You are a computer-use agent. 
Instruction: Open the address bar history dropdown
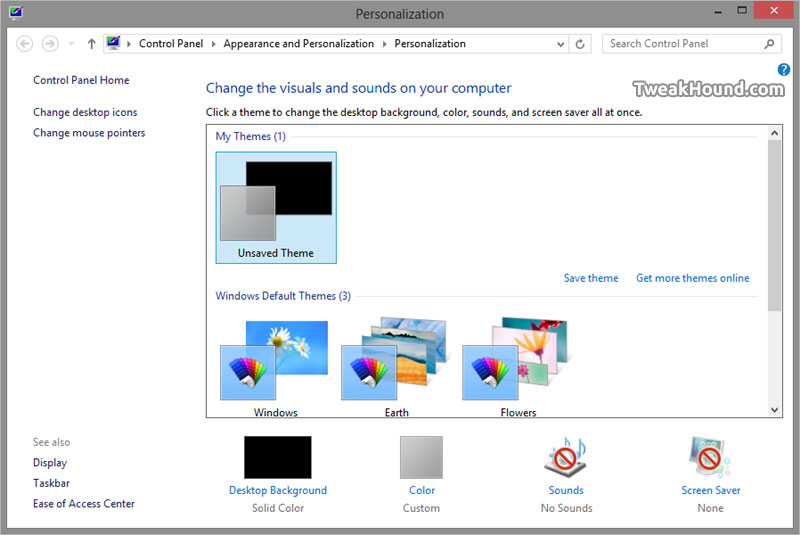[x=560, y=44]
